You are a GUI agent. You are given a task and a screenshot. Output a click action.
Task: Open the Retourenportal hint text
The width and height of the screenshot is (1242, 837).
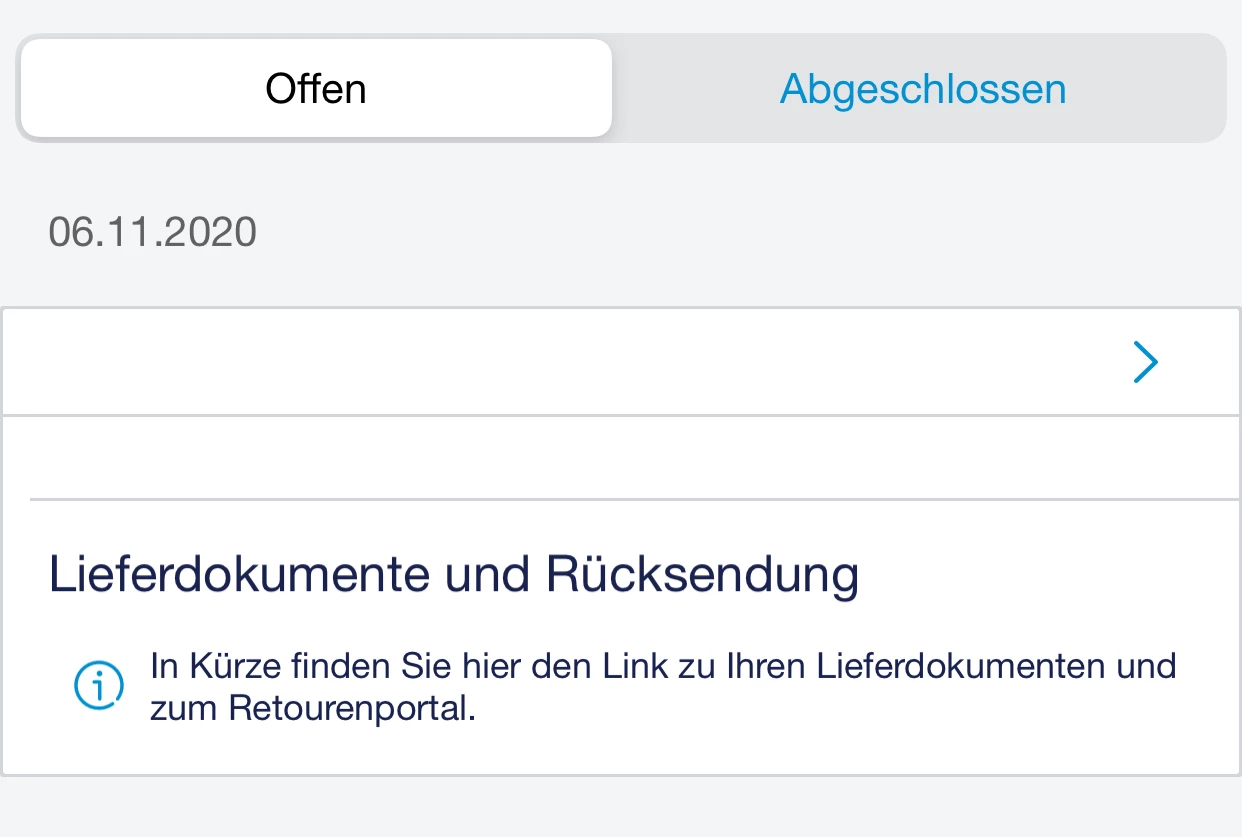click(x=664, y=686)
